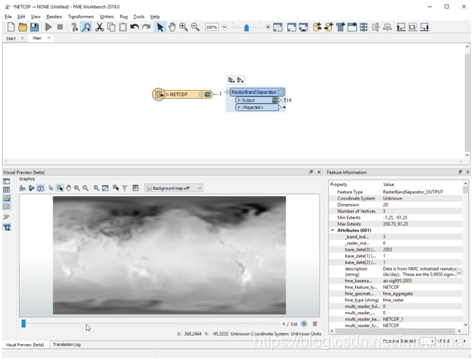Select the NETCDF reader feature type
Image resolution: width=473 pixels, height=360 pixels.
pos(182,94)
